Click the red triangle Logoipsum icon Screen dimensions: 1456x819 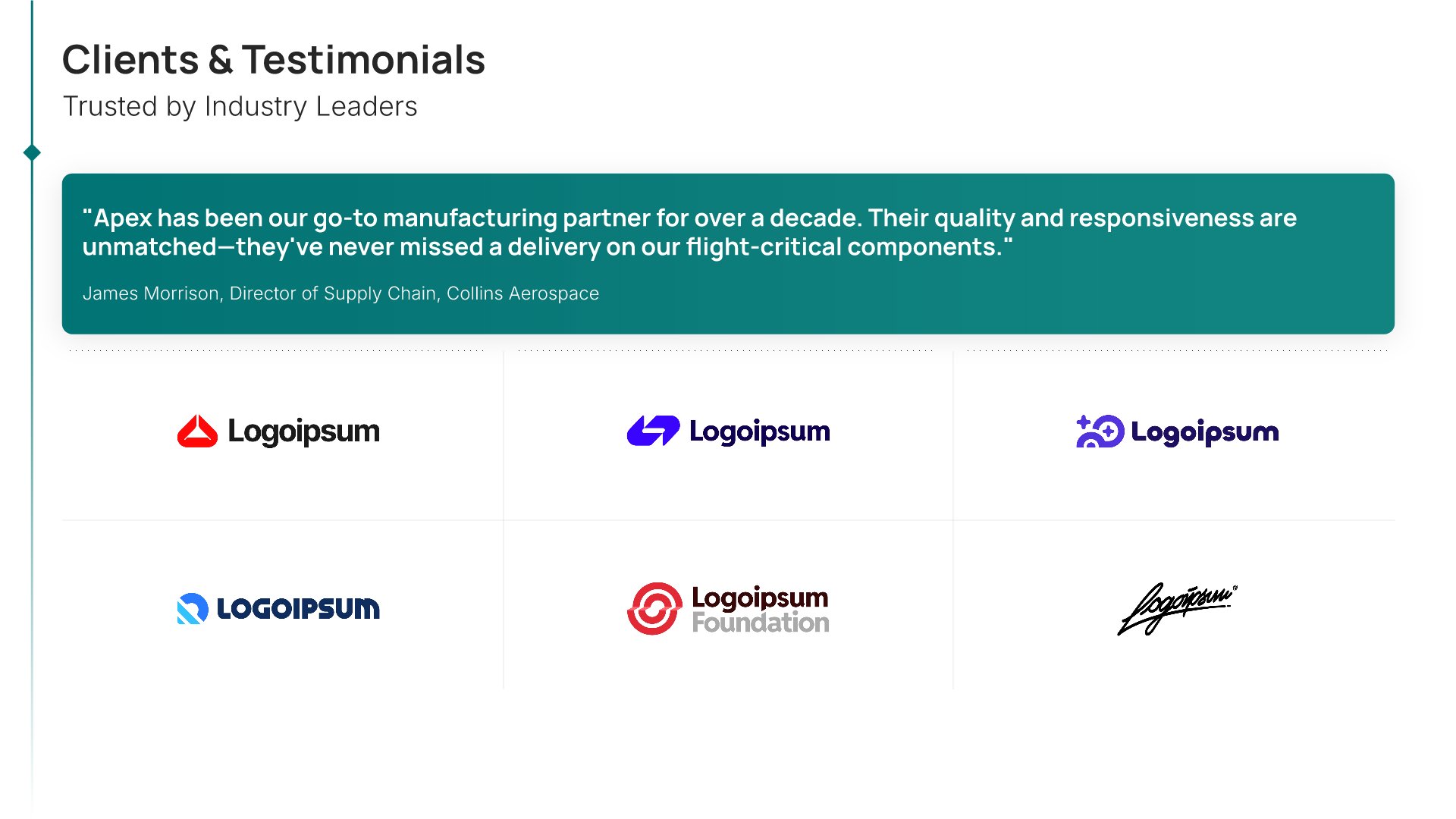click(197, 431)
